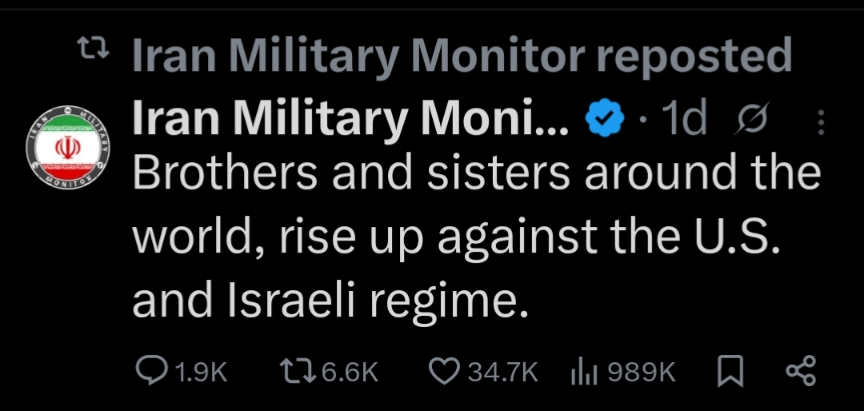
Task: Click the blue verified badge
Action: [x=602, y=122]
